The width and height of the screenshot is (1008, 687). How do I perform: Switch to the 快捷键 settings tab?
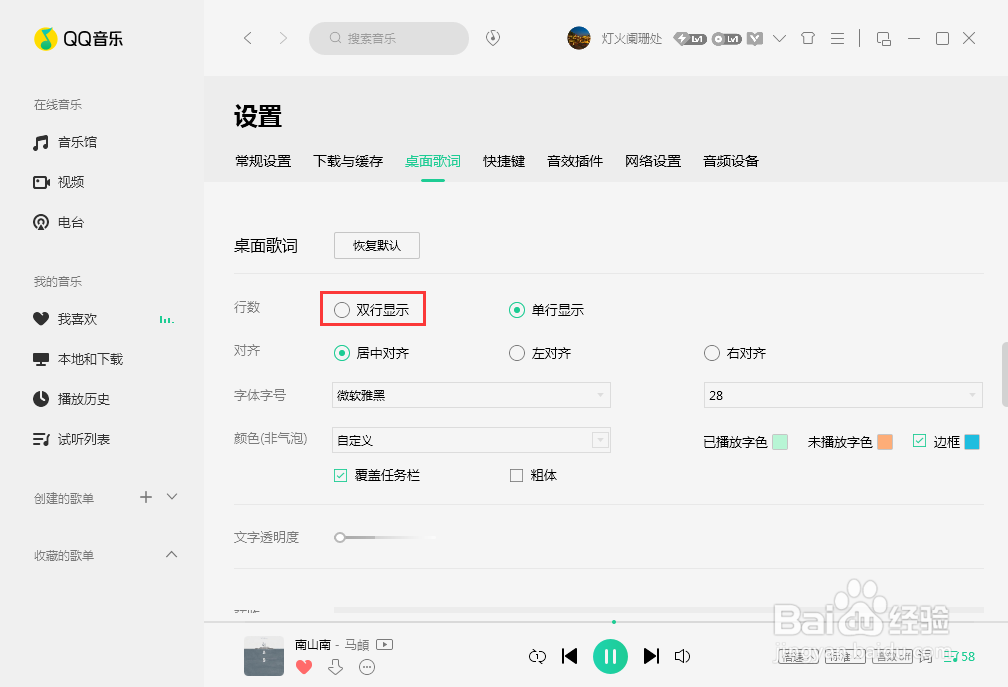503,160
